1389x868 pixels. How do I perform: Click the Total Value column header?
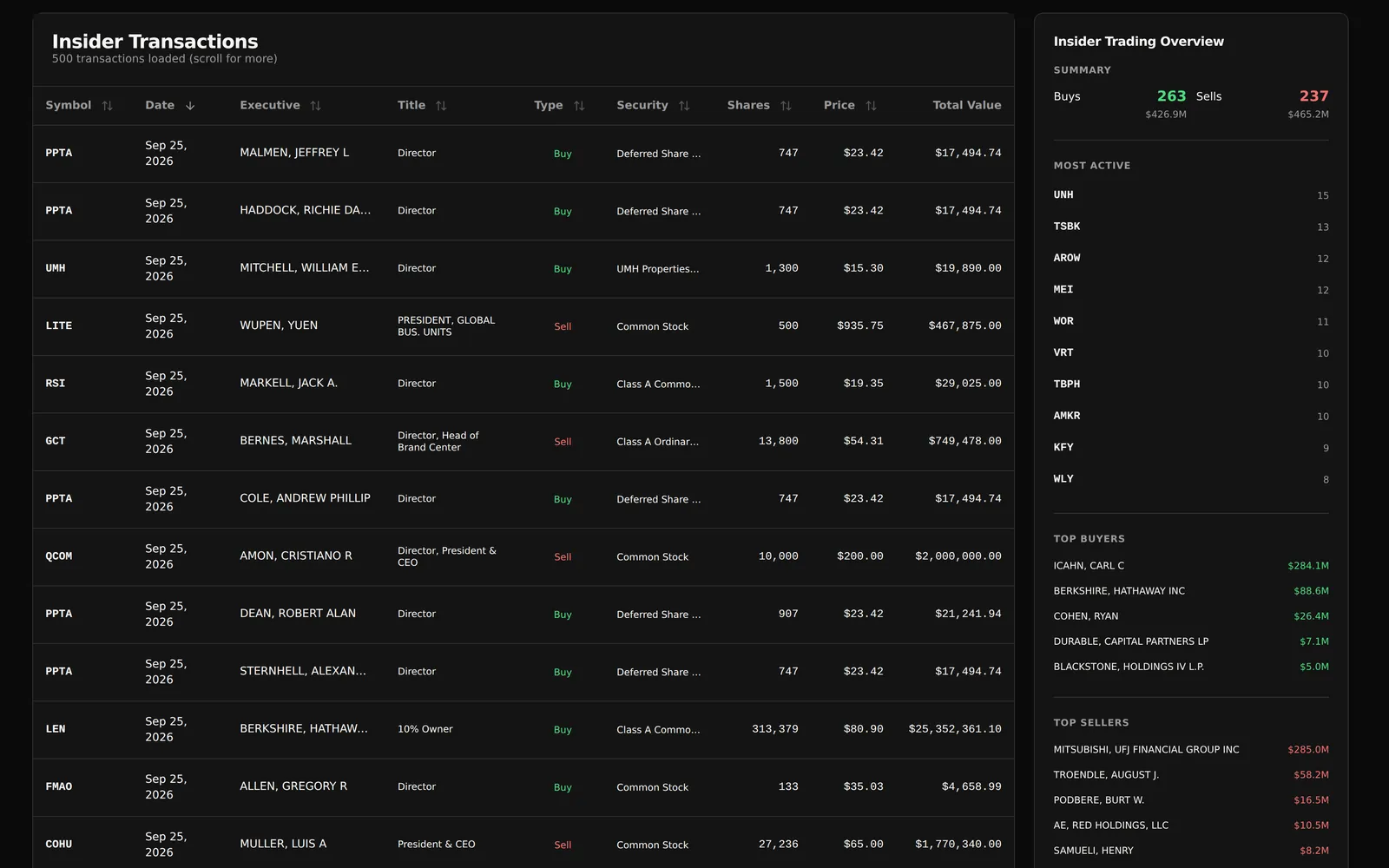click(x=966, y=105)
